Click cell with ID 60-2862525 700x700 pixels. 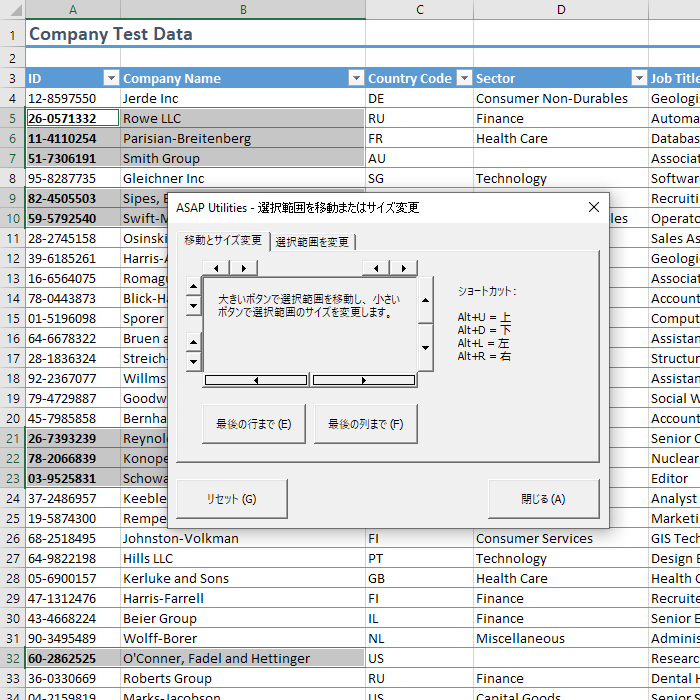click(x=73, y=658)
